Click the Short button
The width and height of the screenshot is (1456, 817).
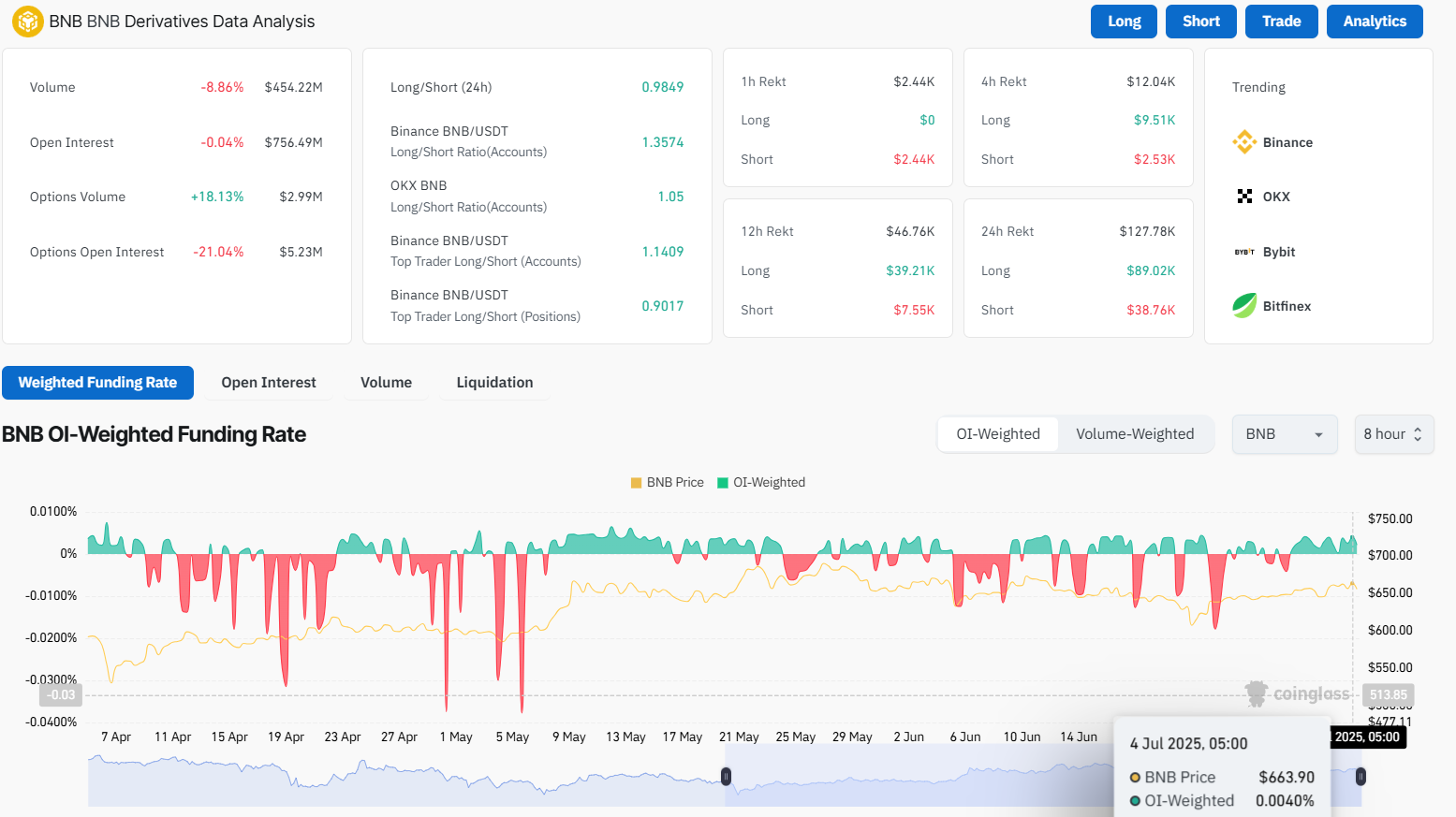tap(1201, 22)
